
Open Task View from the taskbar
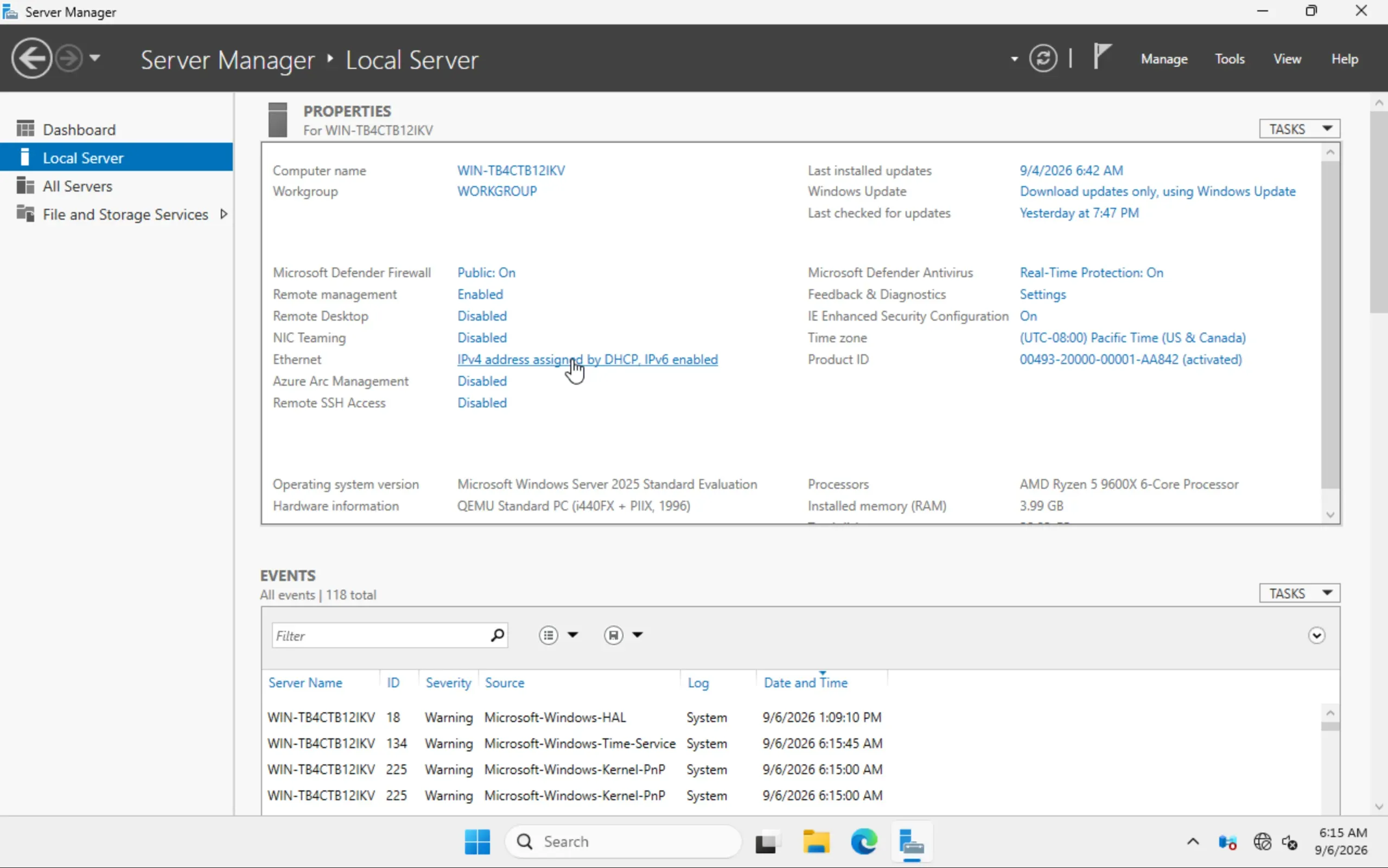(767, 842)
